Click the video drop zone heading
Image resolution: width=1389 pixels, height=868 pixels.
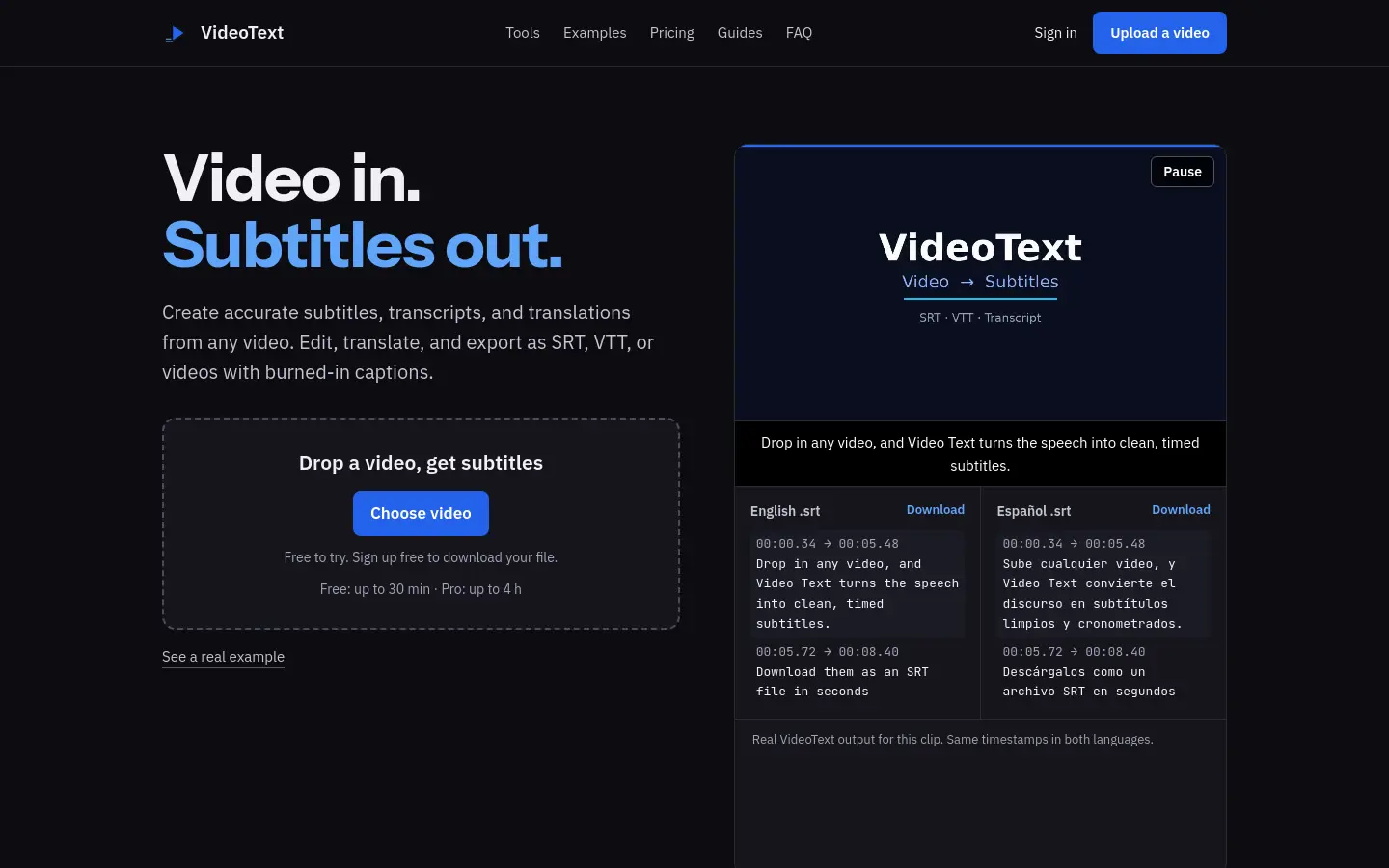coord(421,463)
